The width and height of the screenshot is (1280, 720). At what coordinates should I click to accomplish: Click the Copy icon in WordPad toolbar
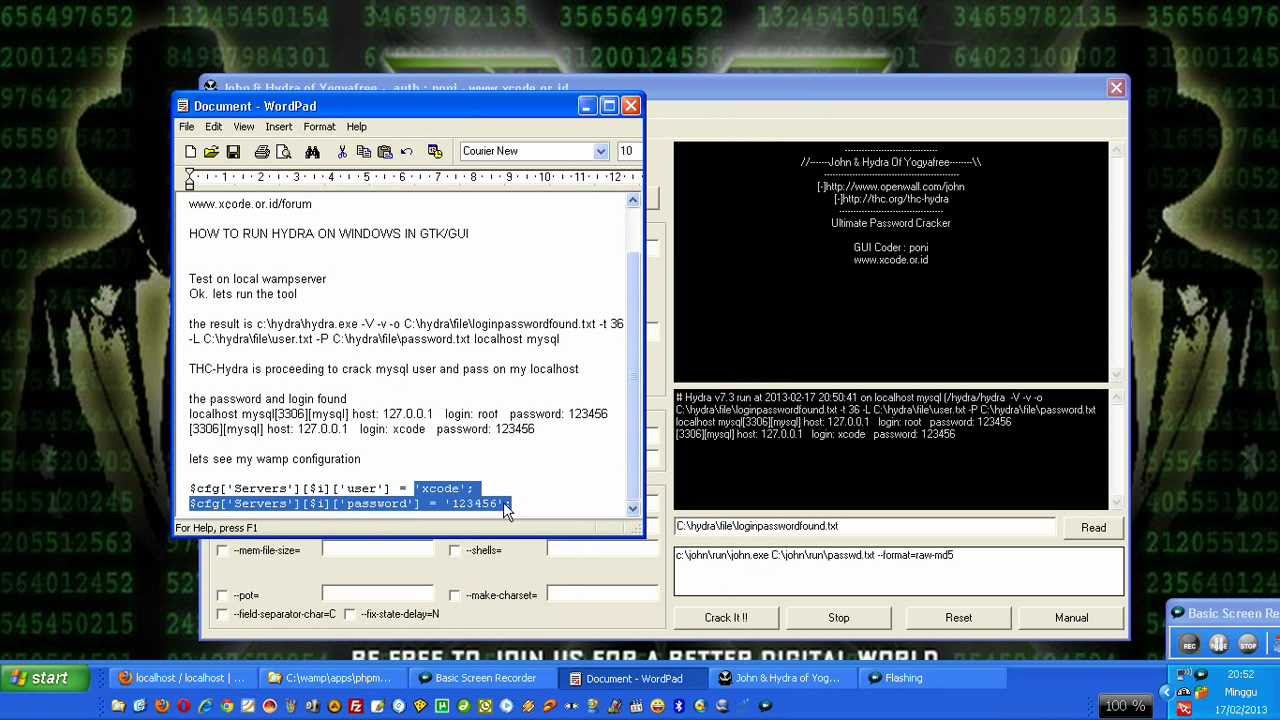[x=364, y=151]
